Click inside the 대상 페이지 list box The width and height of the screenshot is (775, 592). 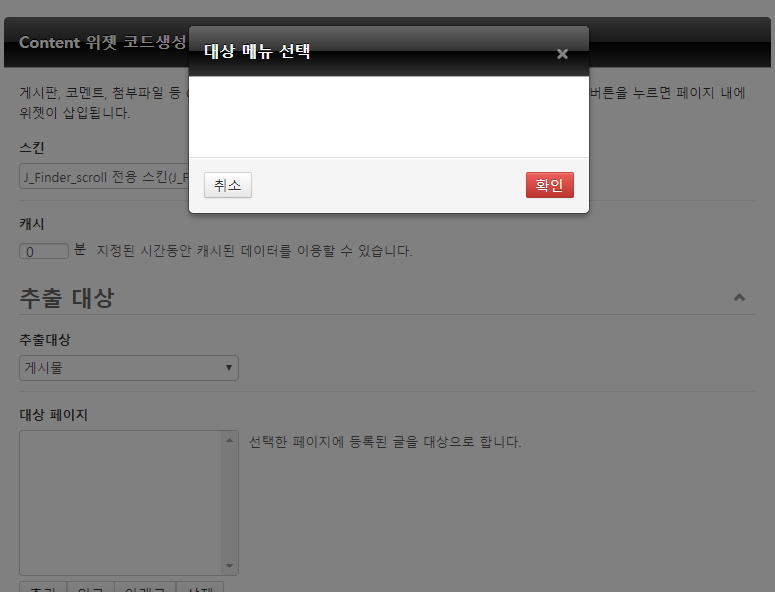[x=120, y=502]
